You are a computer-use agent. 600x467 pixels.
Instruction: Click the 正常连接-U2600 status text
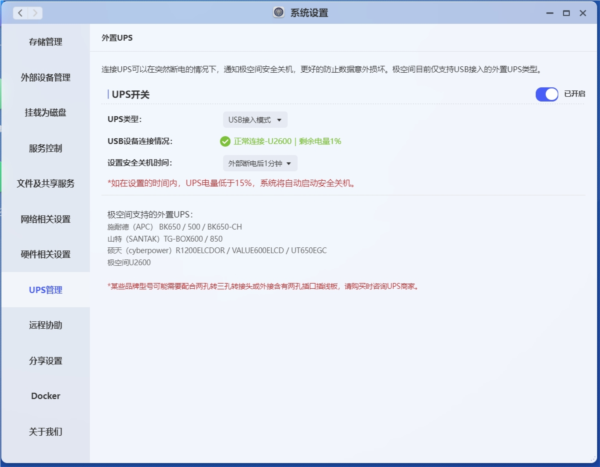click(262, 141)
